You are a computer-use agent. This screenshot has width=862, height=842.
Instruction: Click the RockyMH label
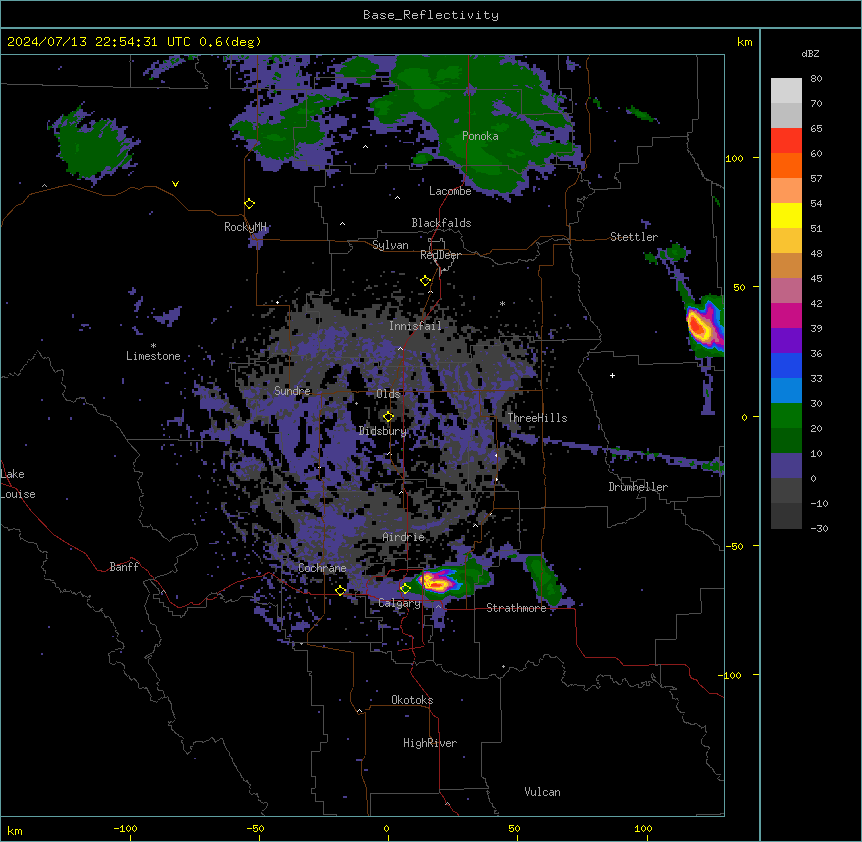(x=245, y=226)
